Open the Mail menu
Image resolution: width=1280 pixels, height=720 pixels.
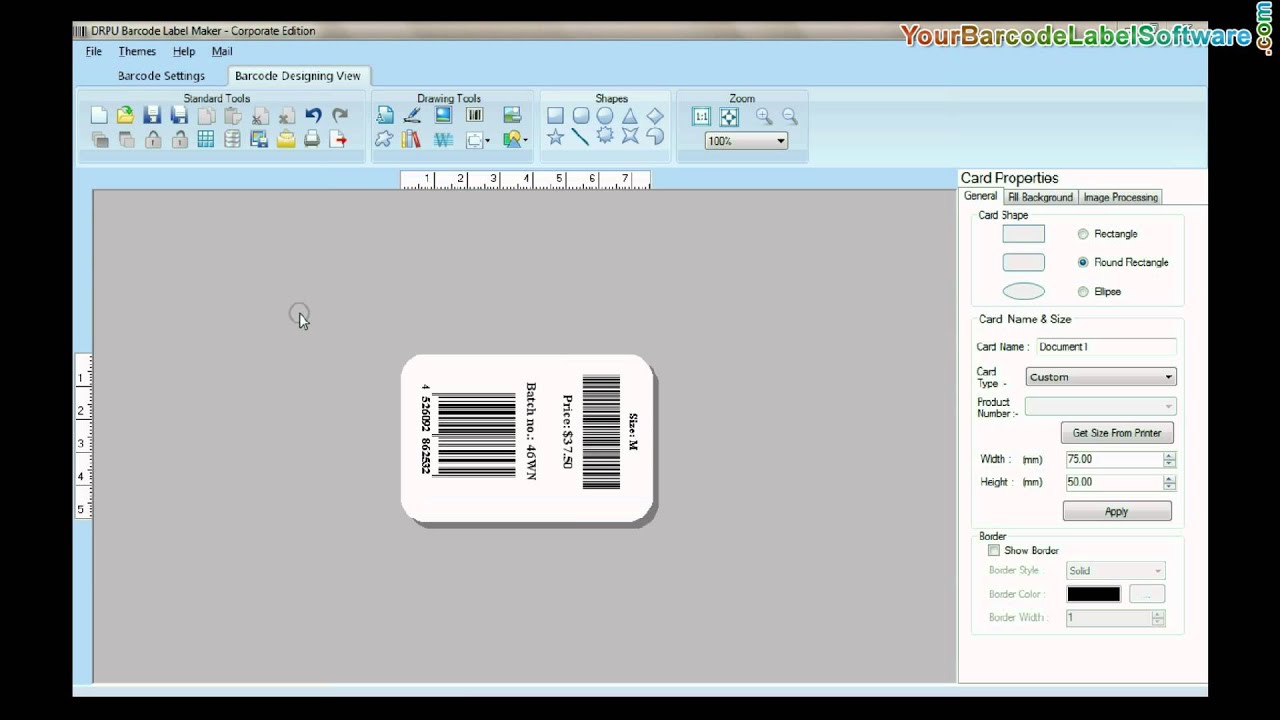[222, 51]
